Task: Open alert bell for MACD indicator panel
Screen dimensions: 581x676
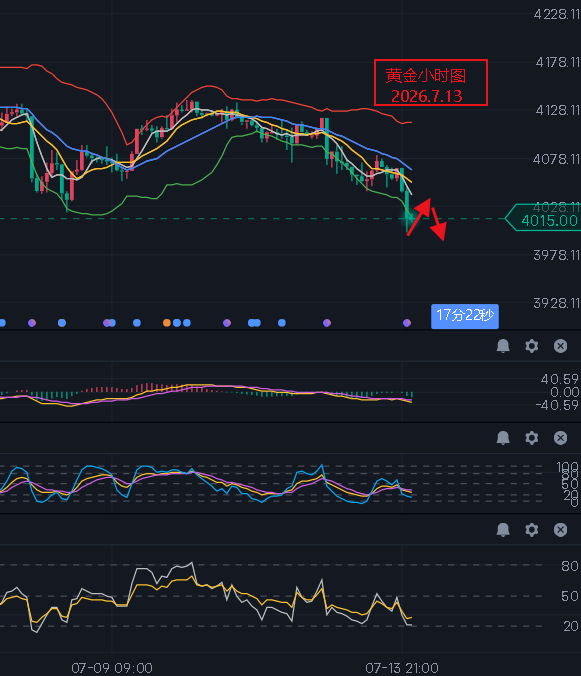Action: tap(503, 346)
